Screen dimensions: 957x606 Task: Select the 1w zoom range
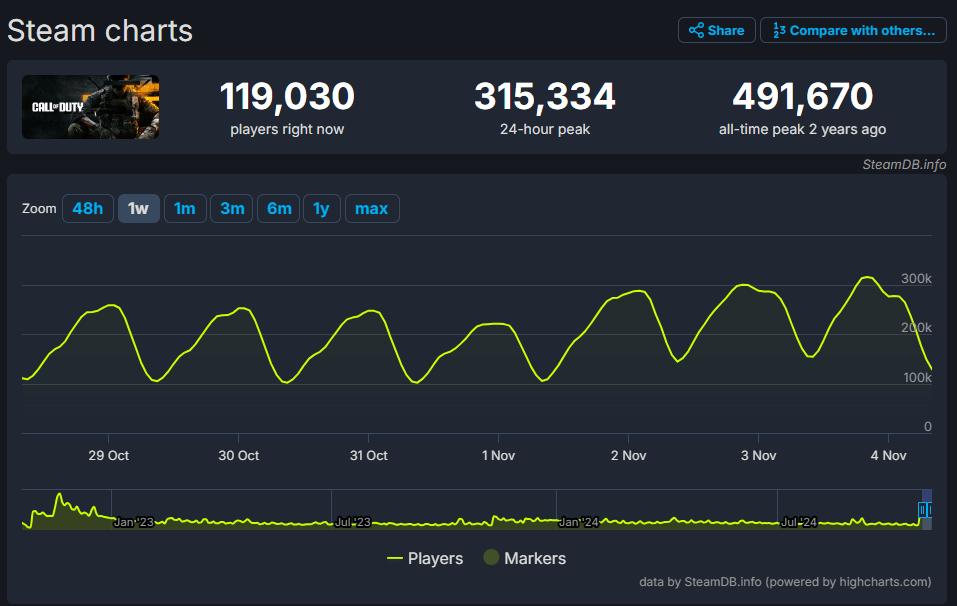(139, 209)
